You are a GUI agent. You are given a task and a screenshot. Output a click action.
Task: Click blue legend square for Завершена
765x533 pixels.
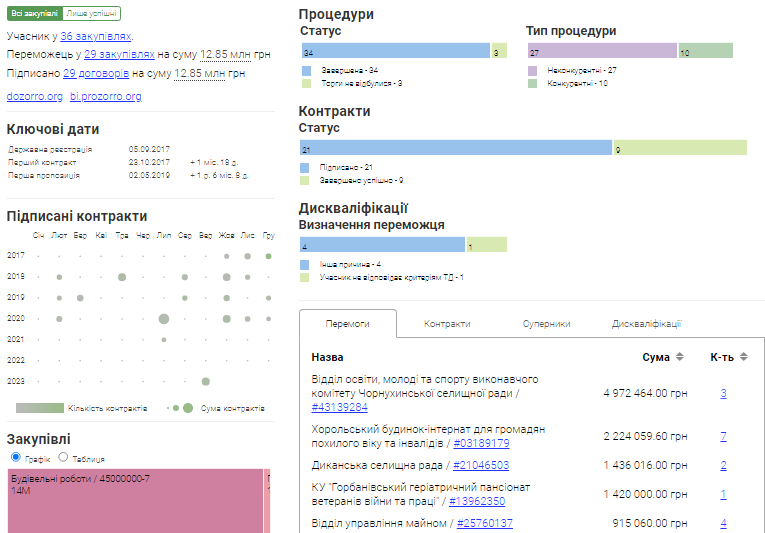(306, 71)
